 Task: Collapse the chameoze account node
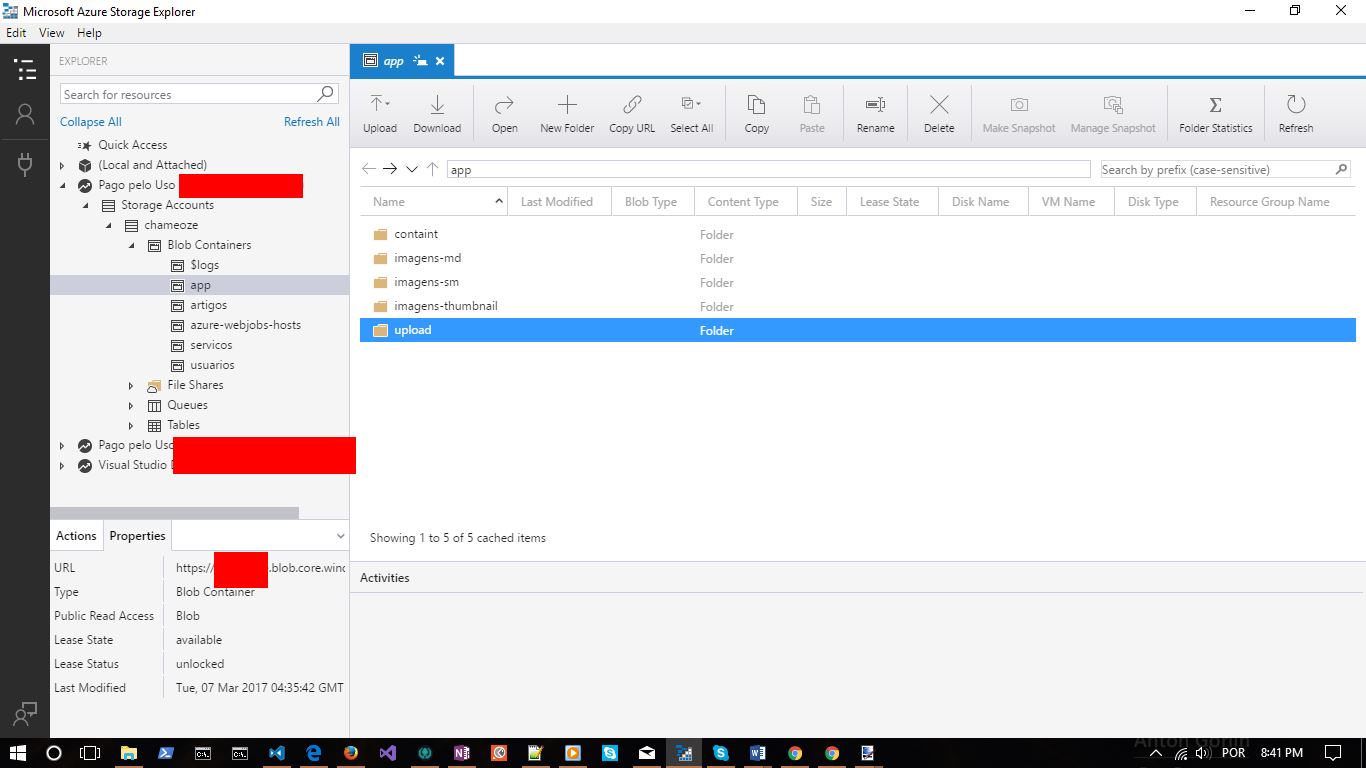point(108,225)
